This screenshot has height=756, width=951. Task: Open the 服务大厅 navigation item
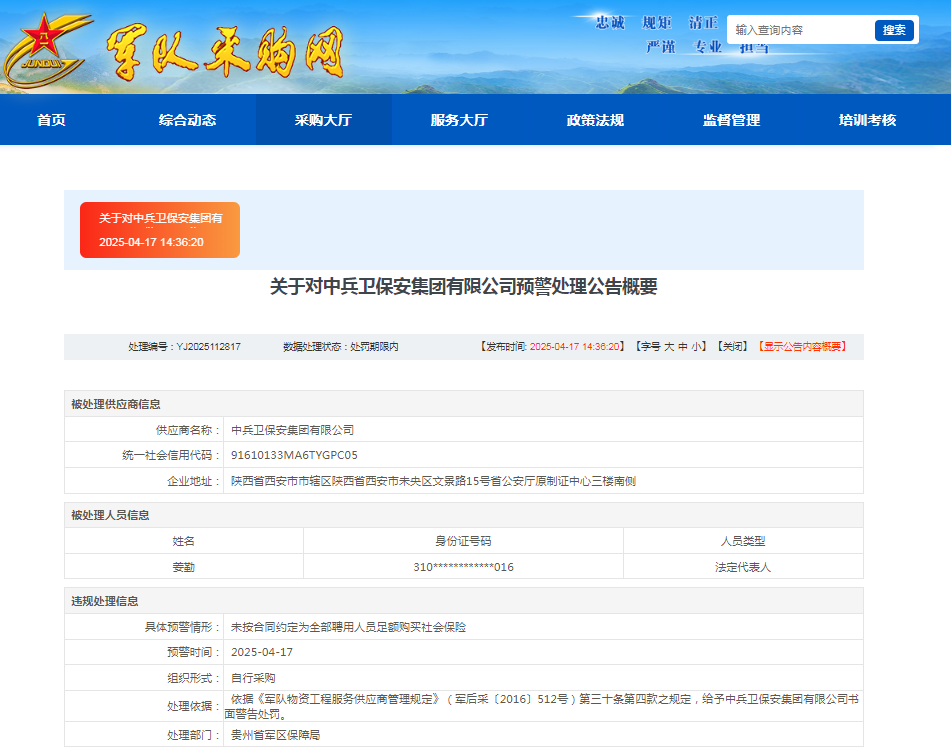[x=459, y=120]
